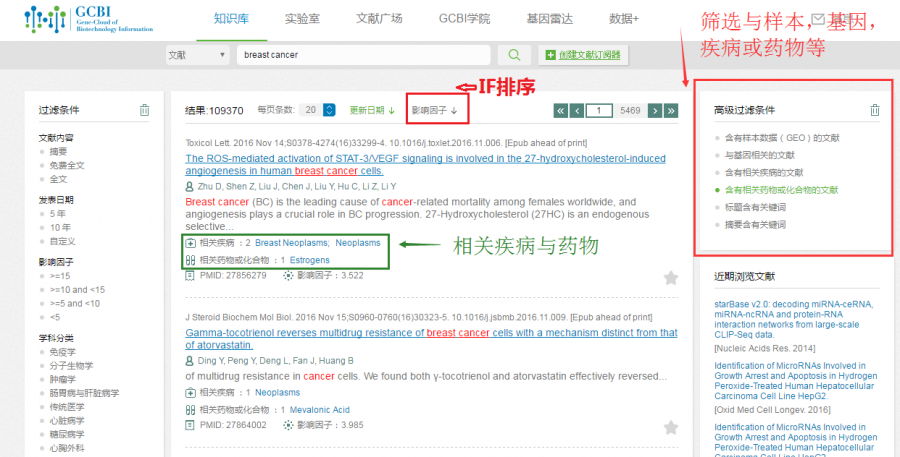Filter publish date to 10年
Image resolution: width=900 pixels, height=457 pixels.
click(x=60, y=227)
